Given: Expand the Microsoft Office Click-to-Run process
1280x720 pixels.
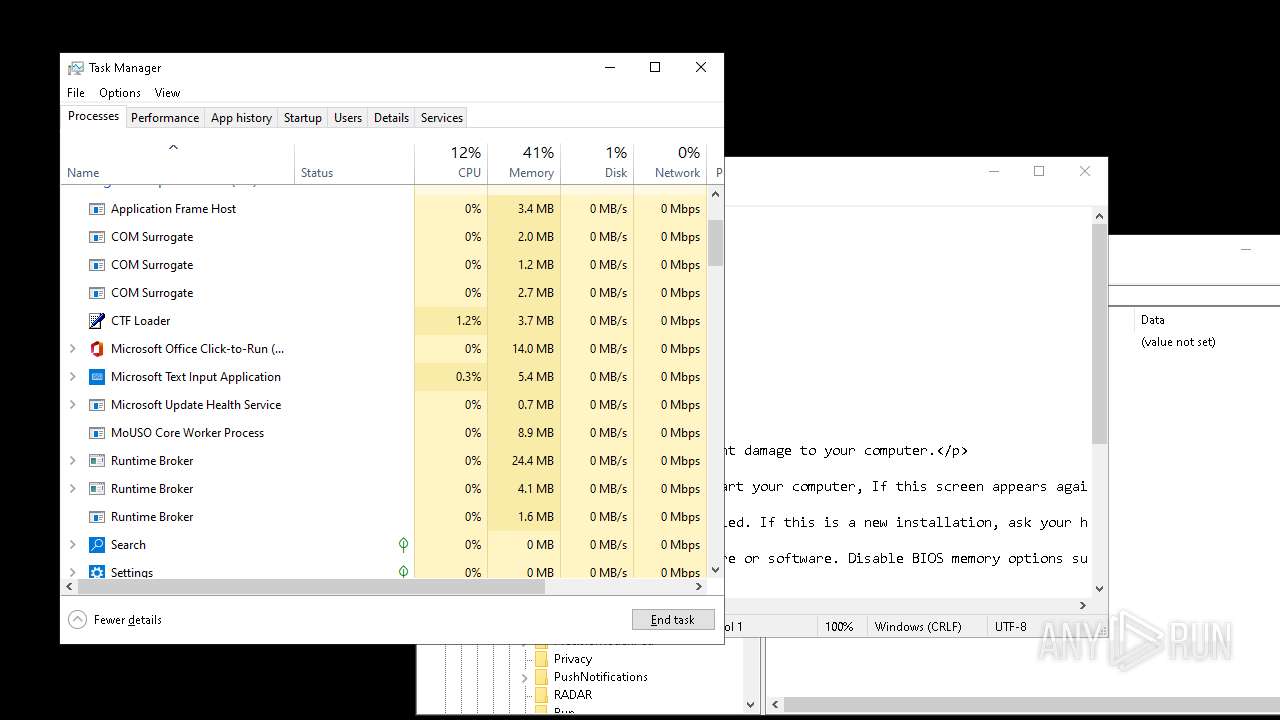Looking at the screenshot, I should [x=72, y=349].
